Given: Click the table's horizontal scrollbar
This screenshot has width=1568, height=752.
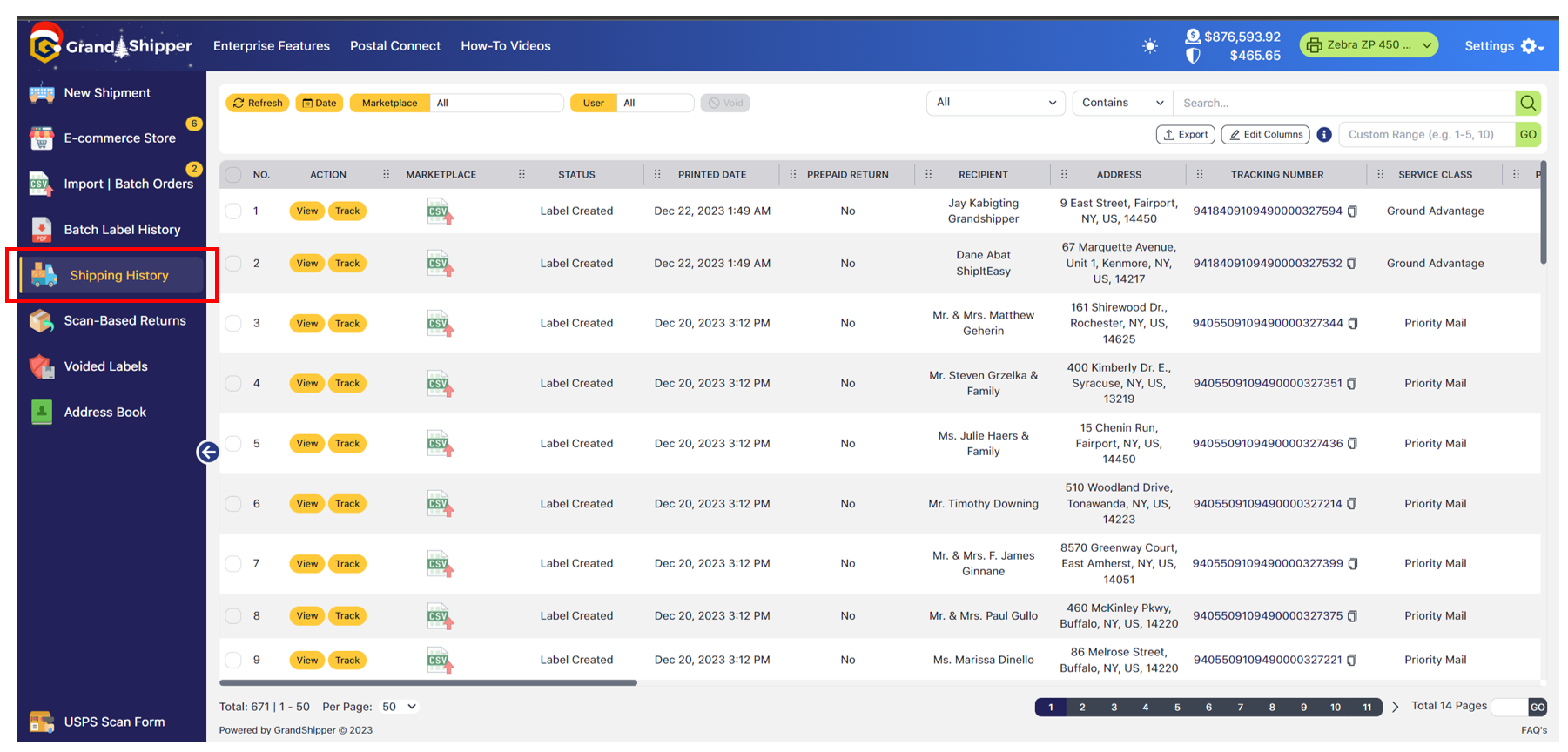Looking at the screenshot, I should click(428, 682).
